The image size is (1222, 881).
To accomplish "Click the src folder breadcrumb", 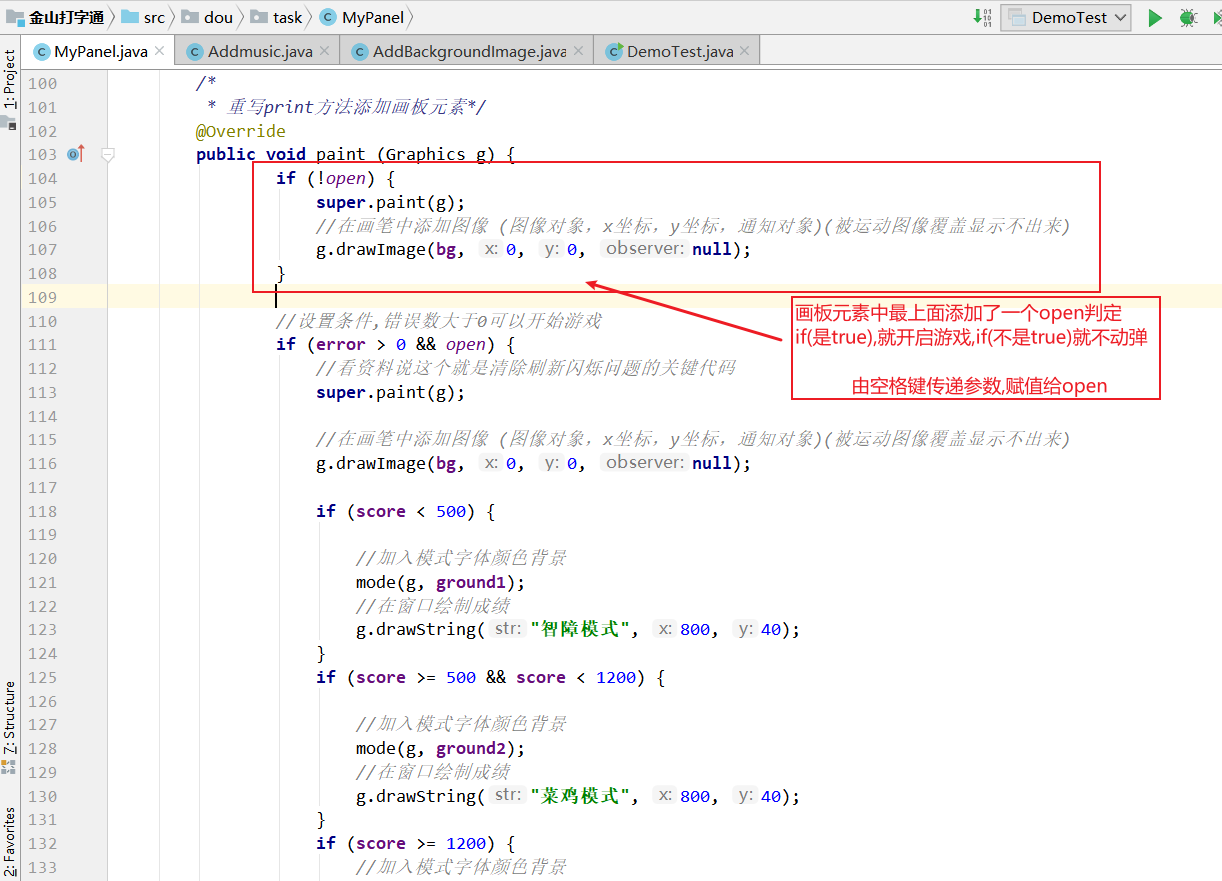I will (143, 17).
